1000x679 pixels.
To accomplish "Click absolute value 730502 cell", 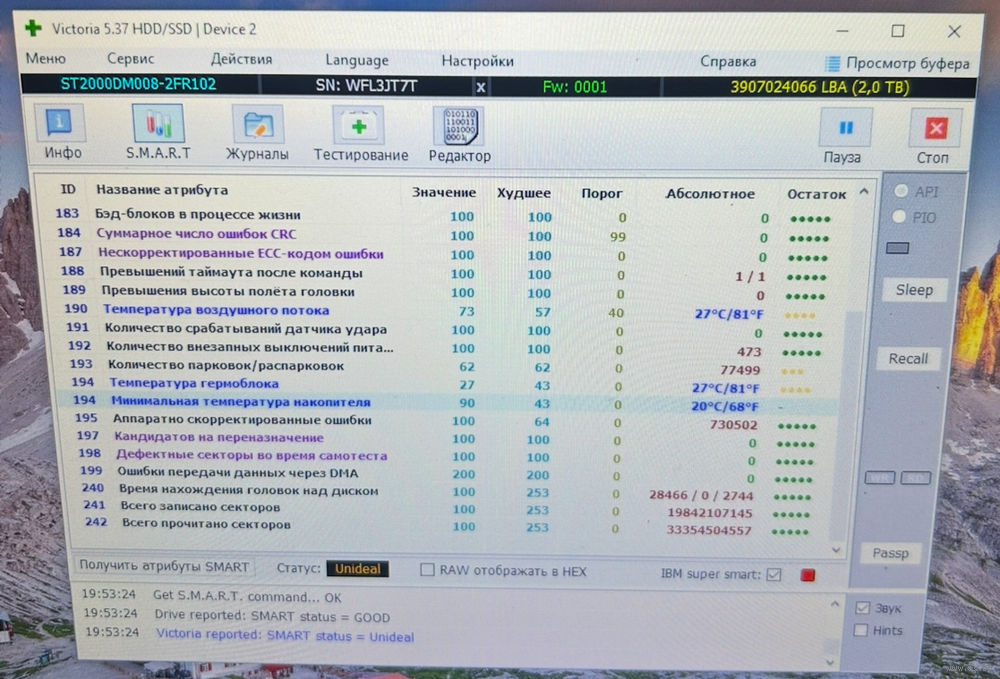I will (x=733, y=425).
